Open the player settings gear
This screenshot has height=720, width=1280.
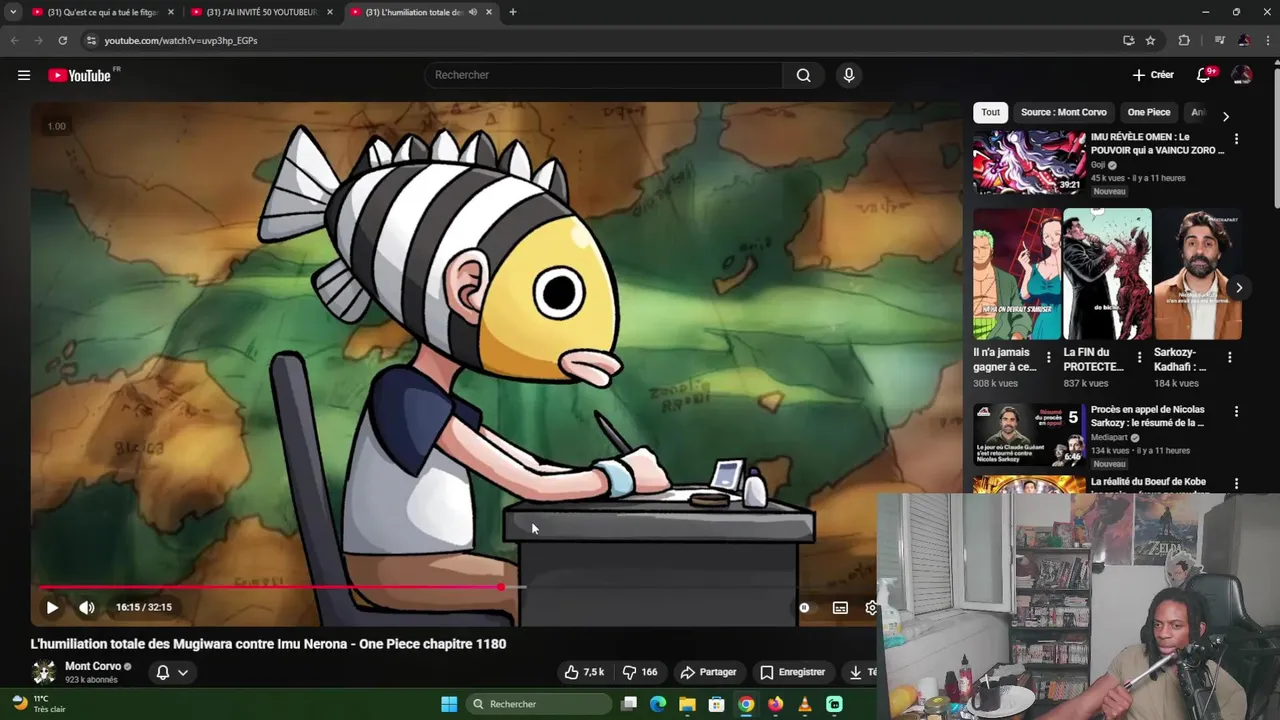pos(870,607)
